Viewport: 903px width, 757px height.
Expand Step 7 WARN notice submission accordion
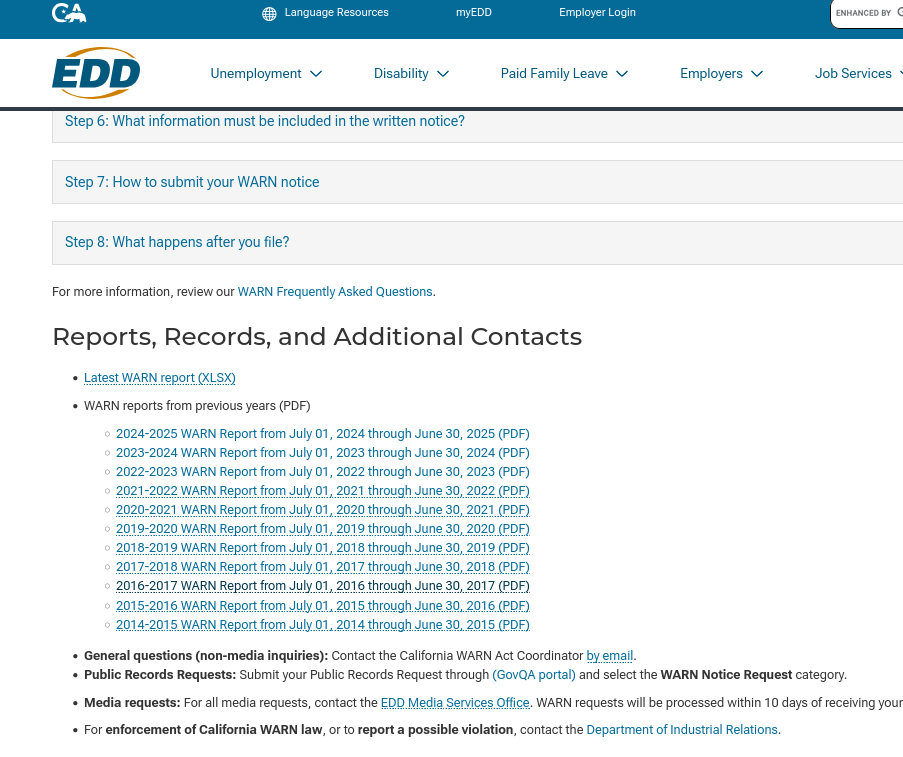[x=191, y=182]
